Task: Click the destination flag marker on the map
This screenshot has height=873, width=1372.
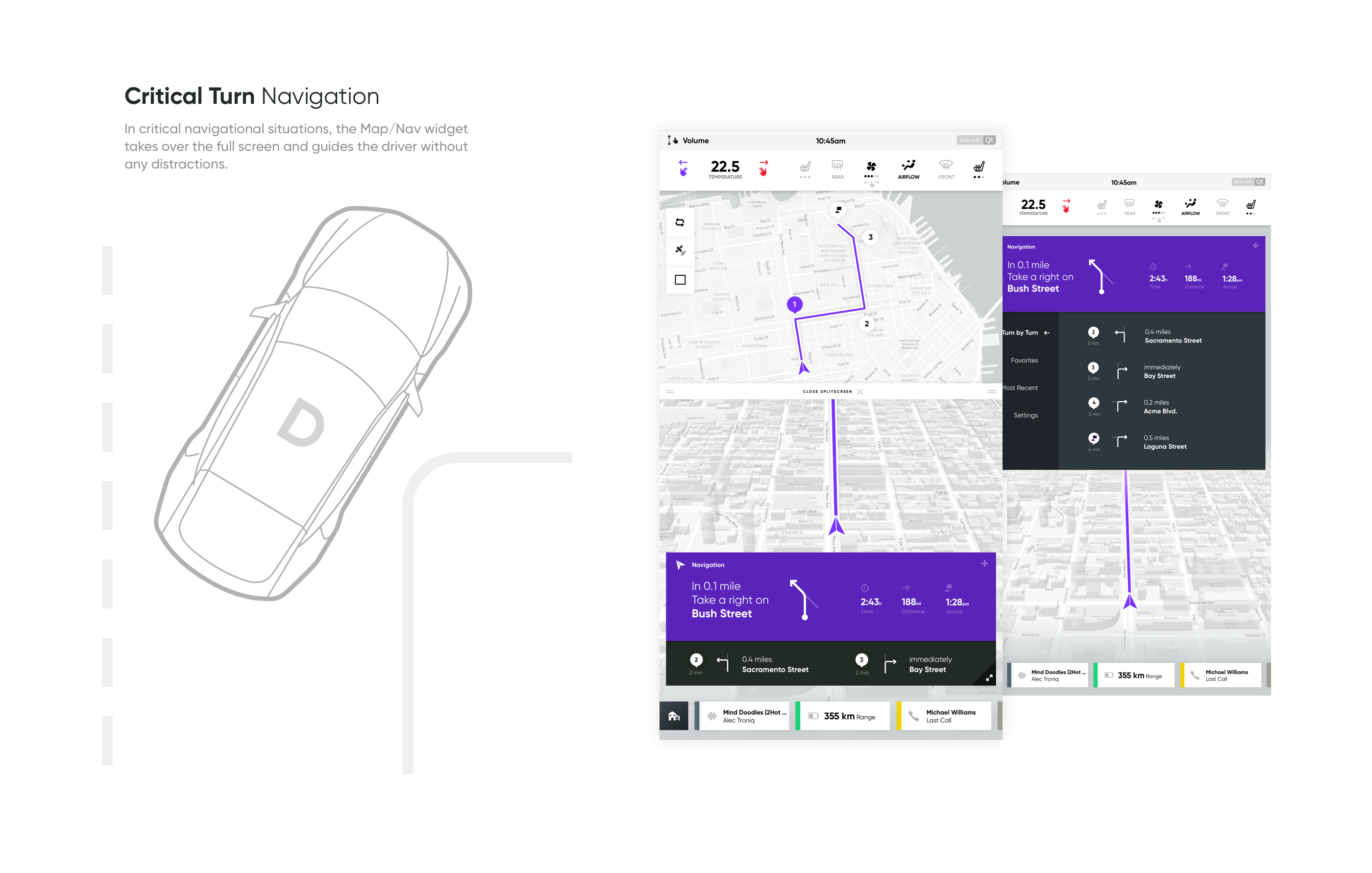Action: (x=838, y=210)
